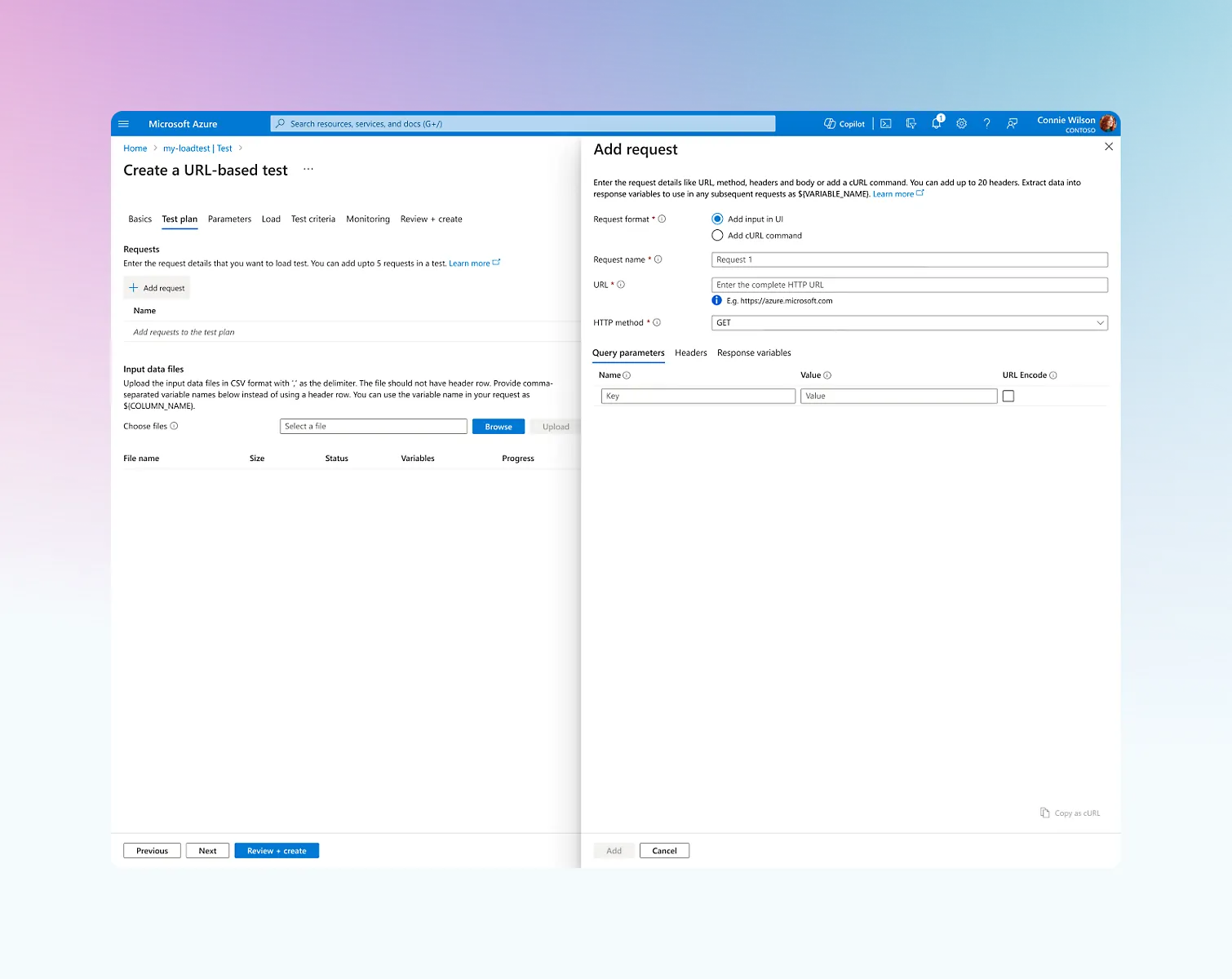Open the Review + create tab
1232x979 pixels.
[432, 219]
